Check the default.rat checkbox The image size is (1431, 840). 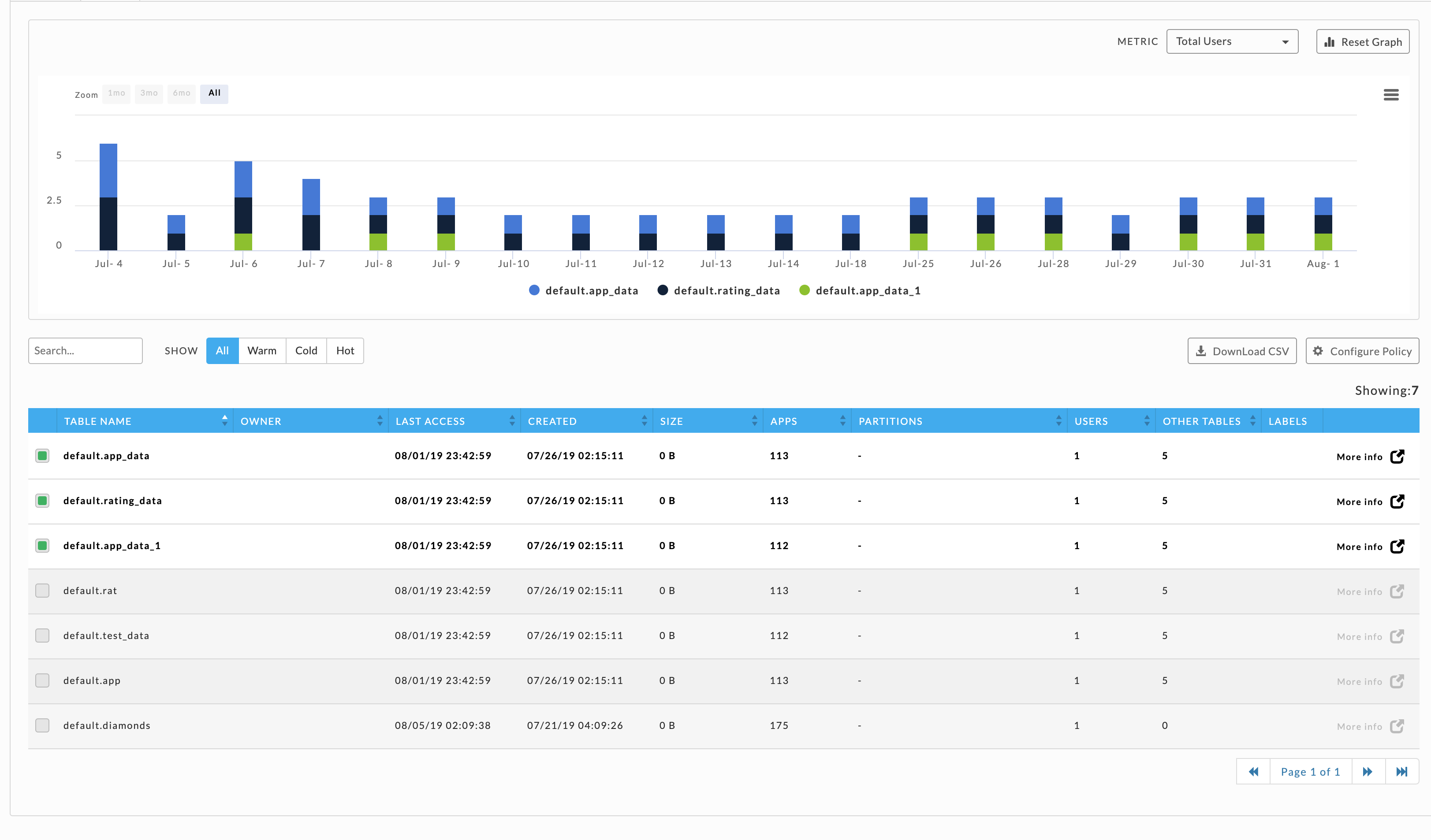(x=42, y=590)
